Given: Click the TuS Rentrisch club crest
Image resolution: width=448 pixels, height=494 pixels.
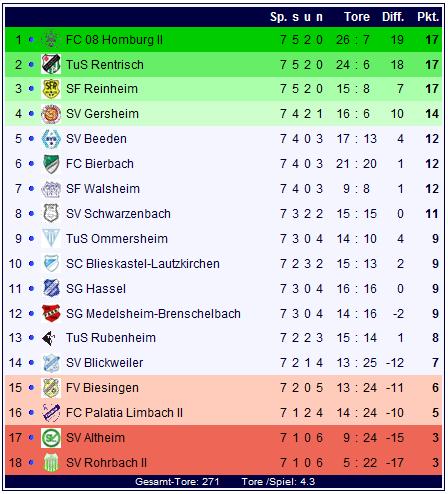Looking at the screenshot, I should (x=51, y=64).
